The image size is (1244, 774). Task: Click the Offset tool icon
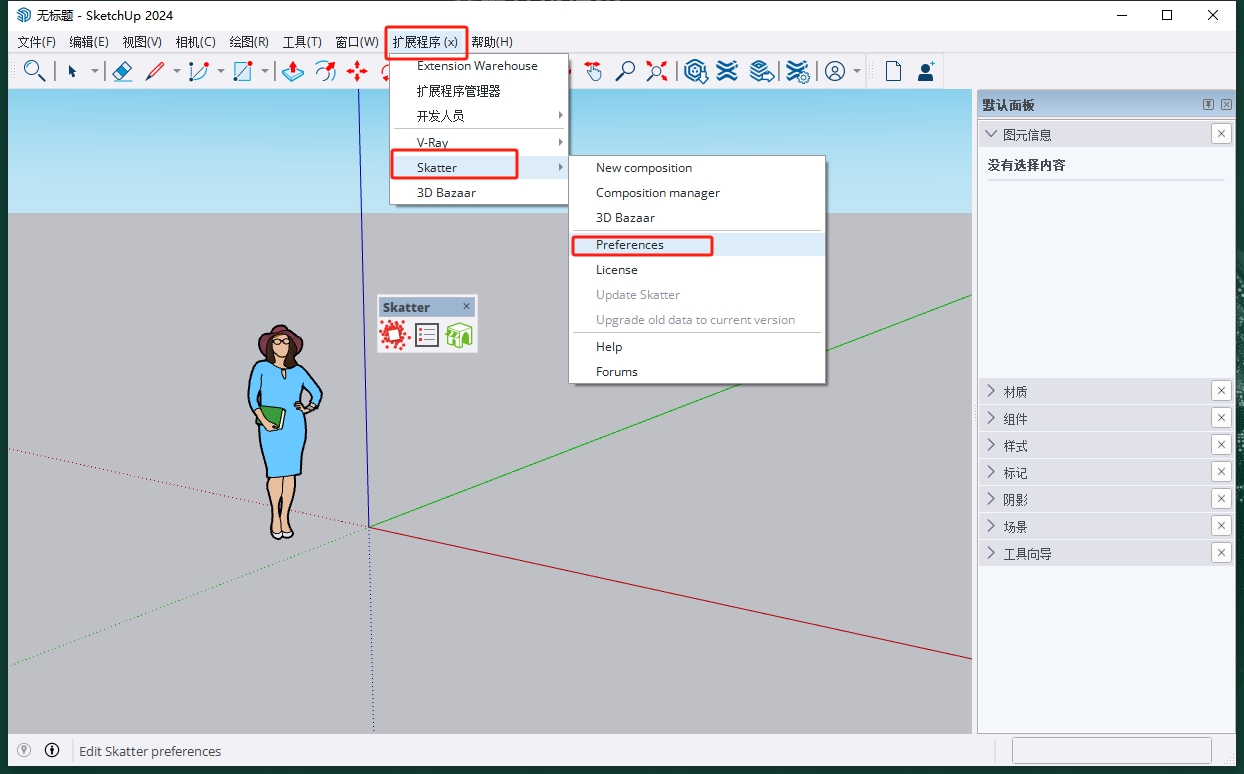(325, 71)
